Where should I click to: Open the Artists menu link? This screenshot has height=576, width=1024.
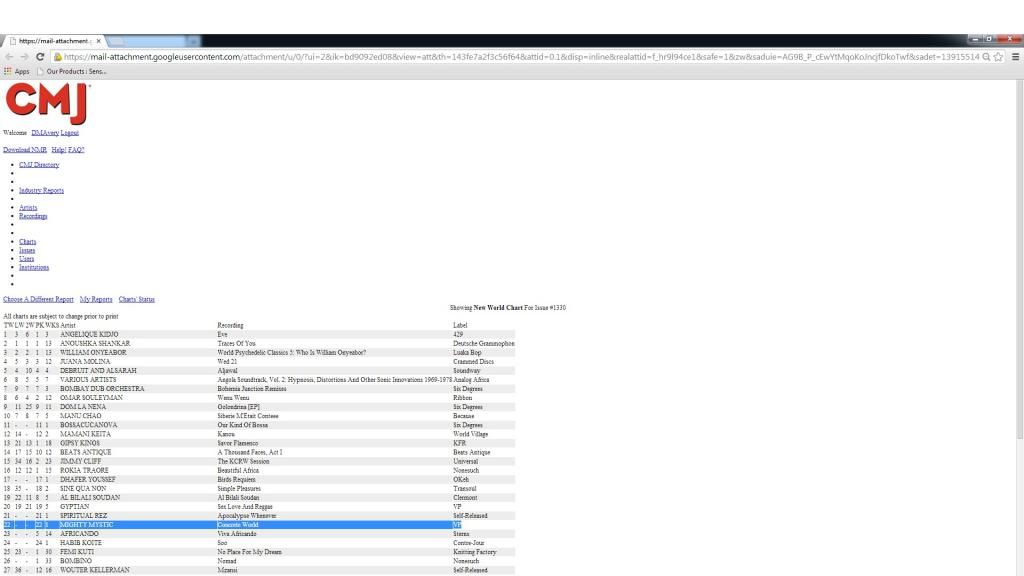[28, 208]
